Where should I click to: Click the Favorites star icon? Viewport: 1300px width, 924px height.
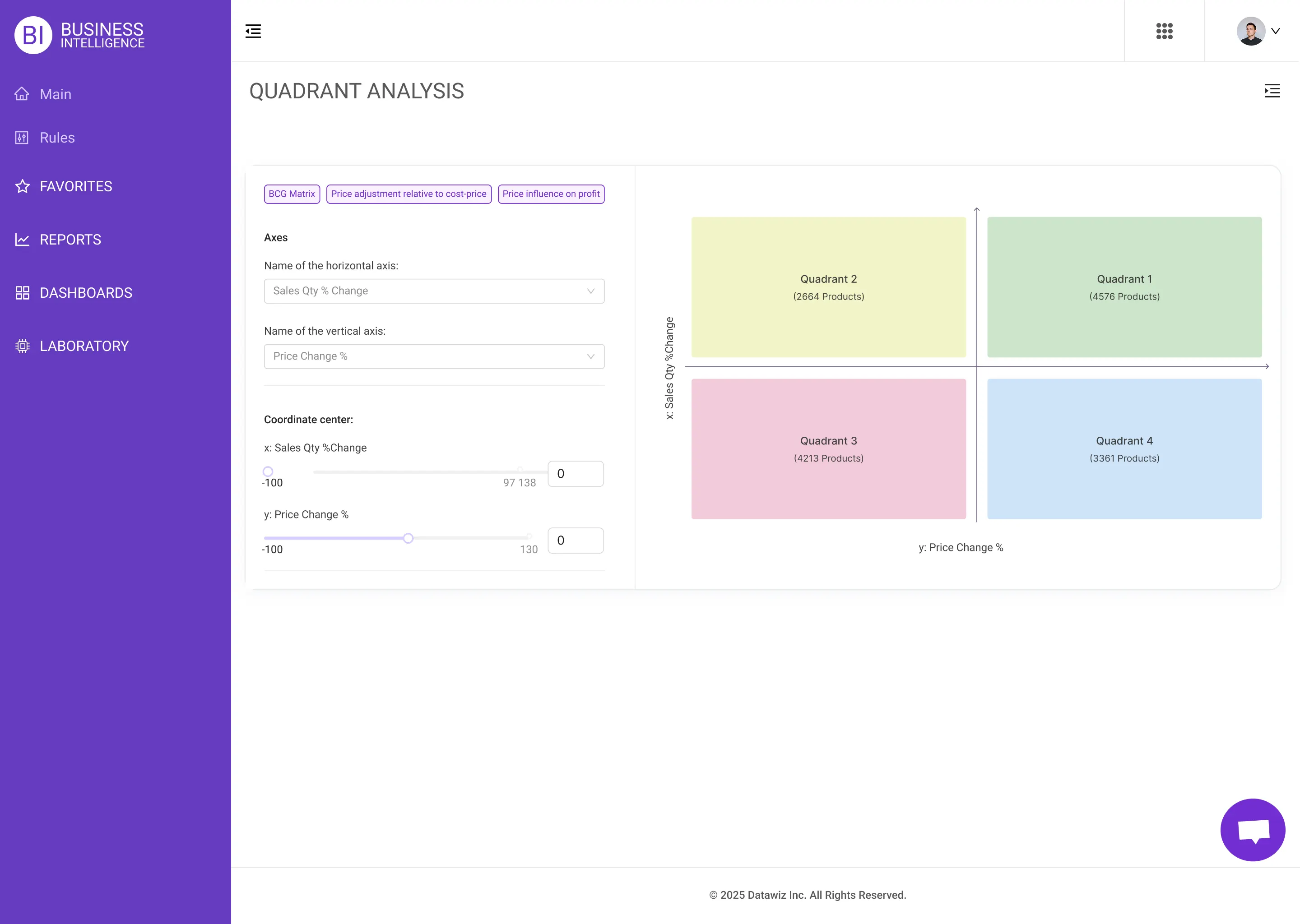point(22,186)
